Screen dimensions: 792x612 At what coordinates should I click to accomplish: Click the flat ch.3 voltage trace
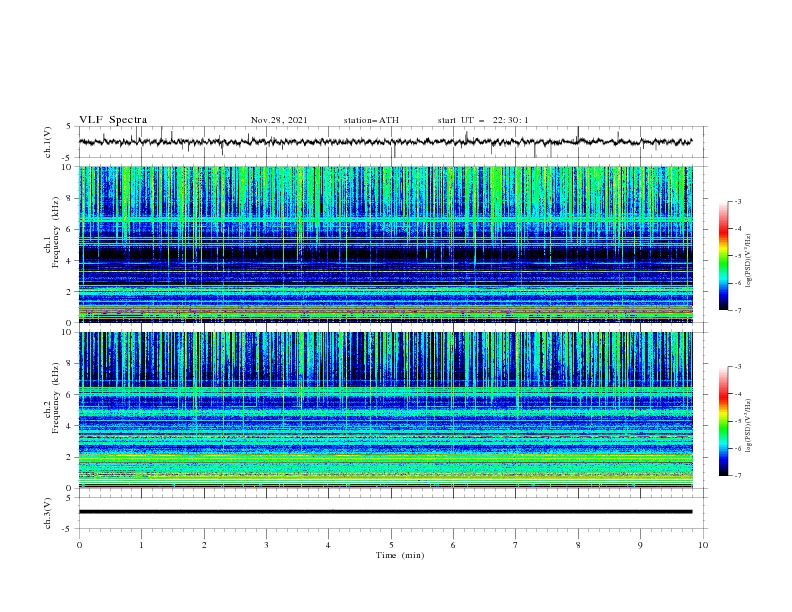pos(386,512)
